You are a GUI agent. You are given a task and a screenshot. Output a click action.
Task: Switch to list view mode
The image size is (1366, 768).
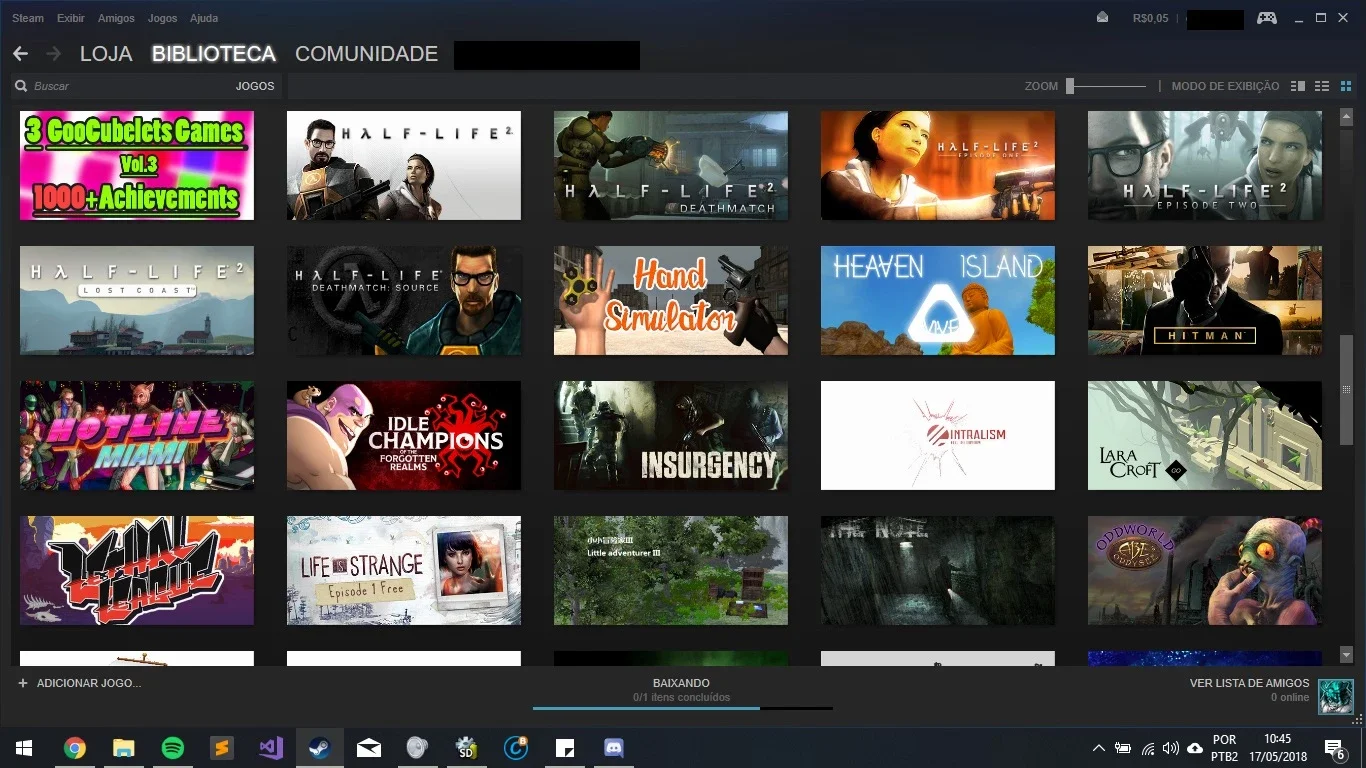[1322, 86]
